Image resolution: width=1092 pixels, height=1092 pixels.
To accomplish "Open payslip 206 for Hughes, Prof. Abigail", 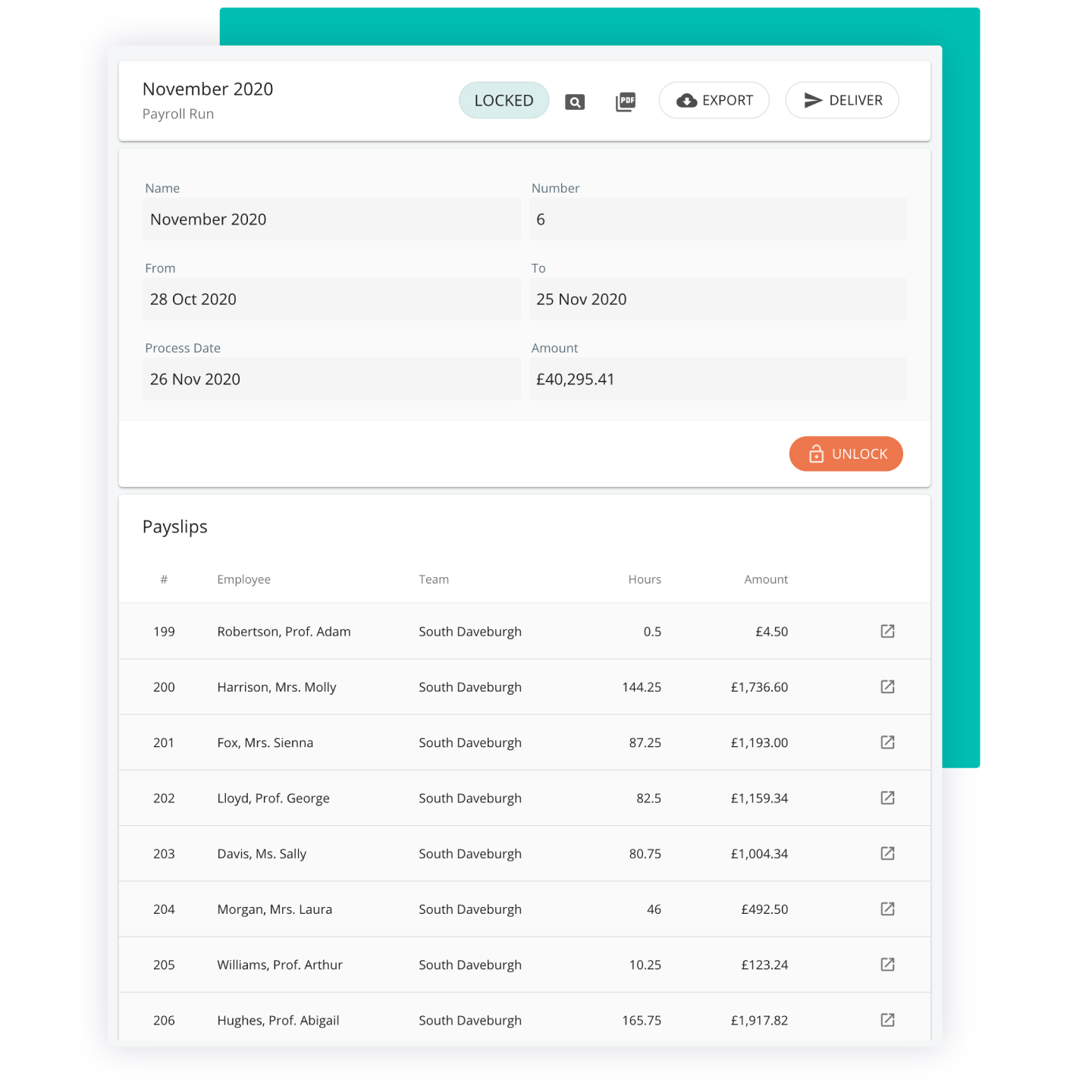I will coord(887,1019).
